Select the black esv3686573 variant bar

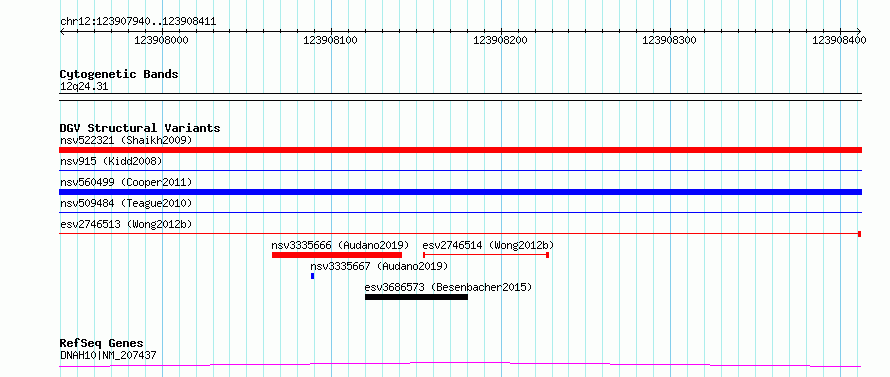coord(416,297)
